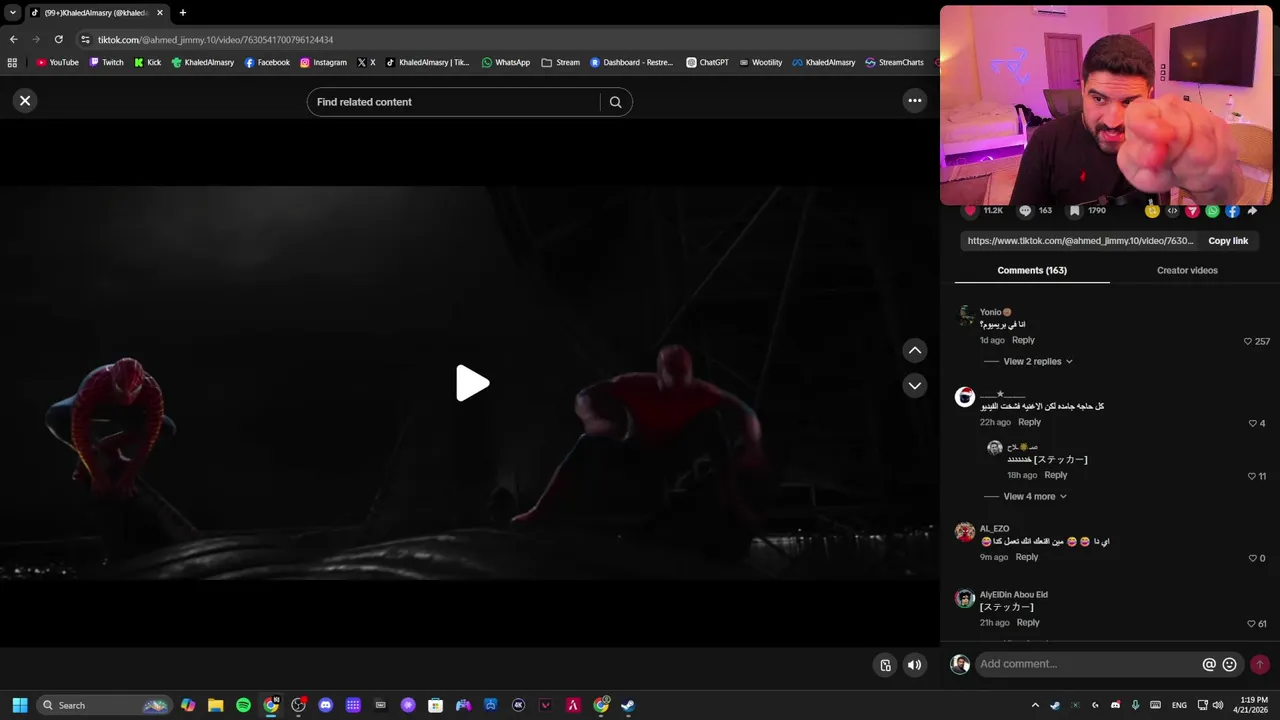
Task: Reload the page in Chrome
Action: click(x=58, y=39)
